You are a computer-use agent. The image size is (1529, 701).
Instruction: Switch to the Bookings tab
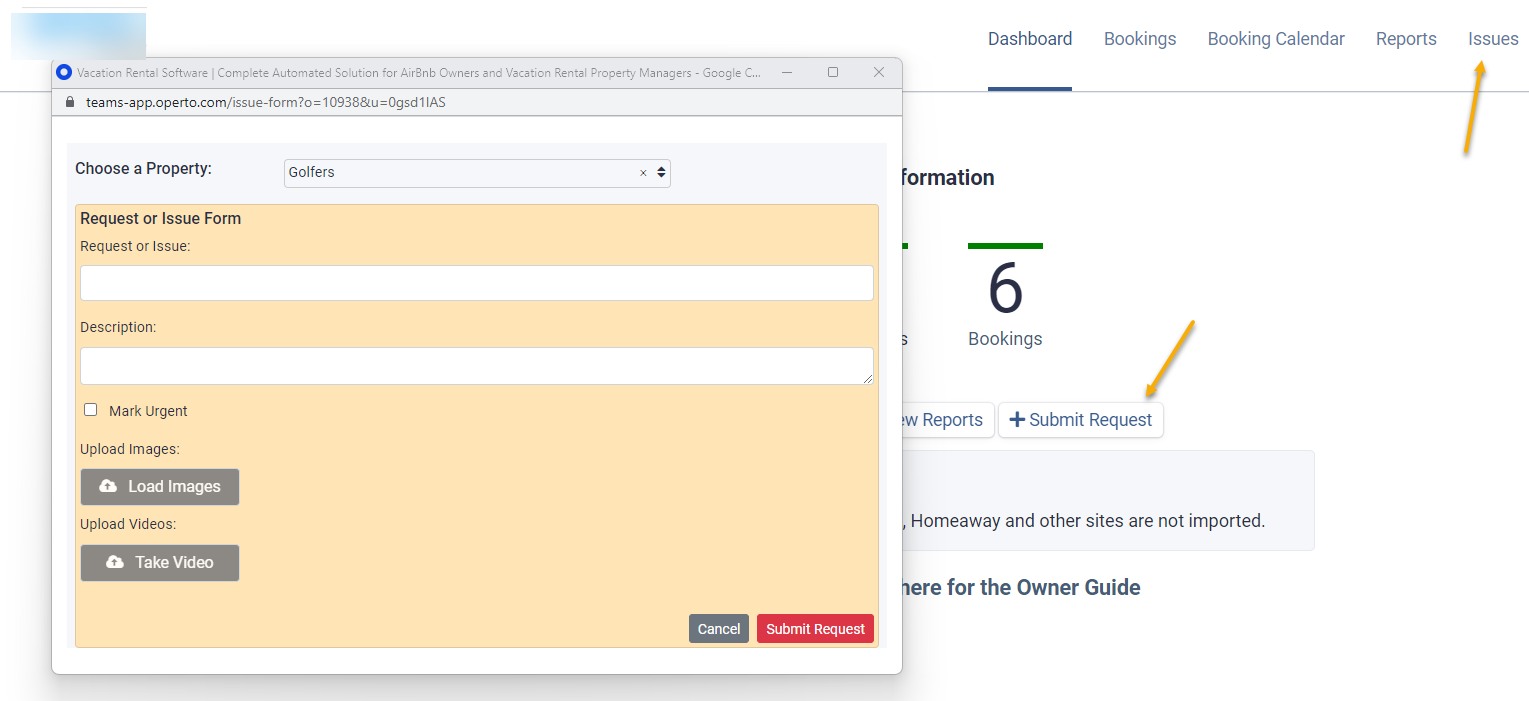click(1140, 39)
